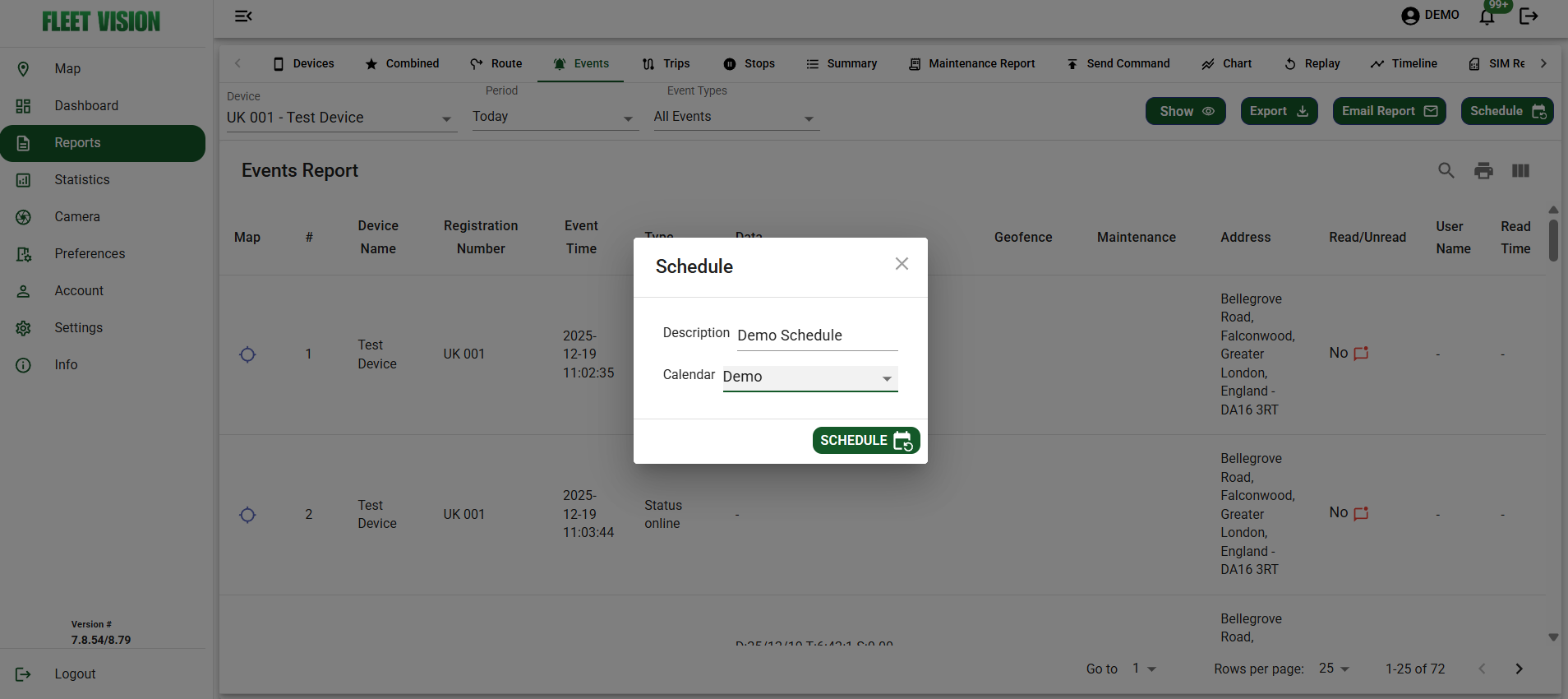This screenshot has height=699, width=1568.
Task: Open the Maintenance Report tab
Action: pyautogui.click(x=971, y=63)
